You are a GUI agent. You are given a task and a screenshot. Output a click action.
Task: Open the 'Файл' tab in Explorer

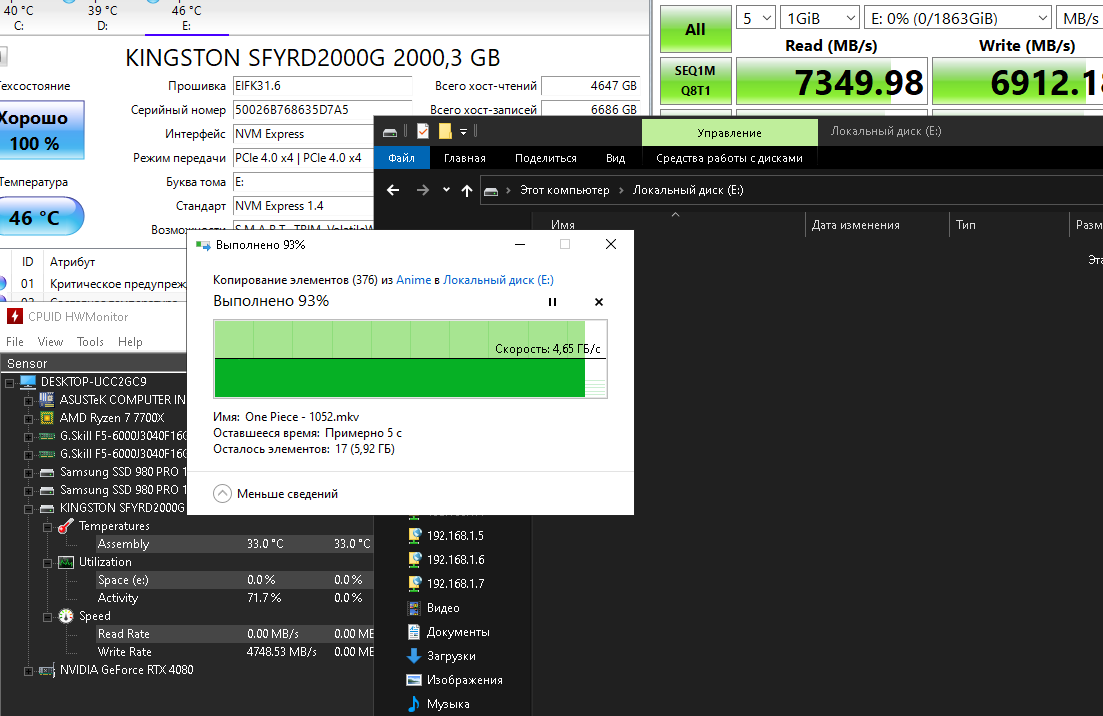coord(401,158)
